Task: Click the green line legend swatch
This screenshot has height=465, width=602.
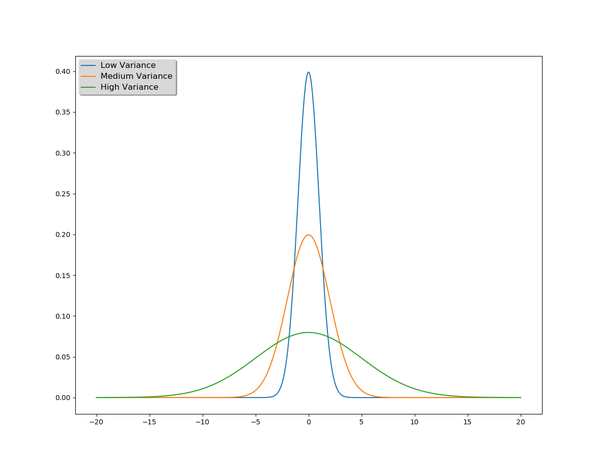Action: [88, 88]
